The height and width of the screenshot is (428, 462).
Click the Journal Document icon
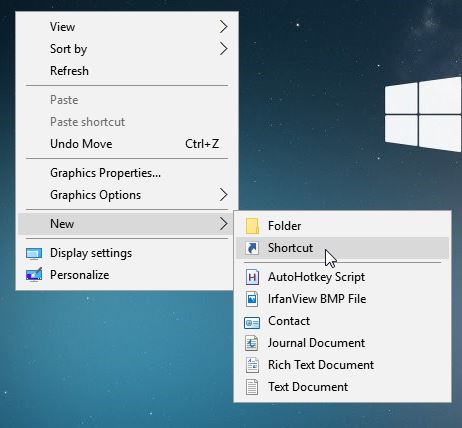tap(252, 343)
